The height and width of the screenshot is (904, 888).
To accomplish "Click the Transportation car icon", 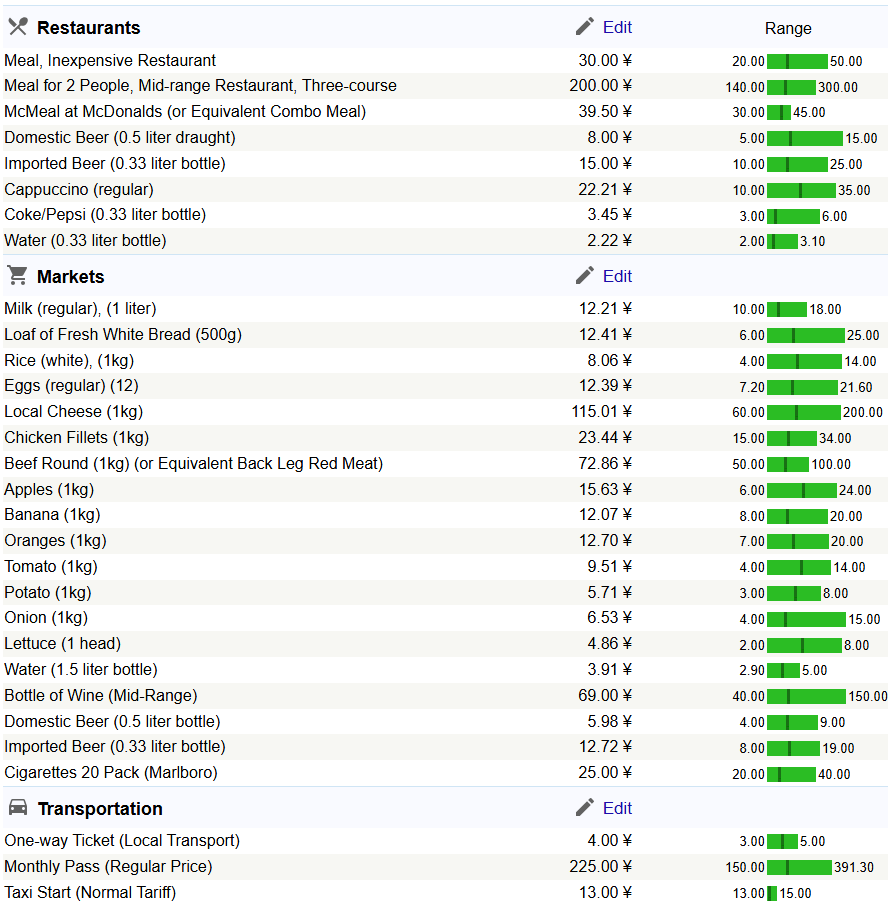I will click(x=18, y=807).
